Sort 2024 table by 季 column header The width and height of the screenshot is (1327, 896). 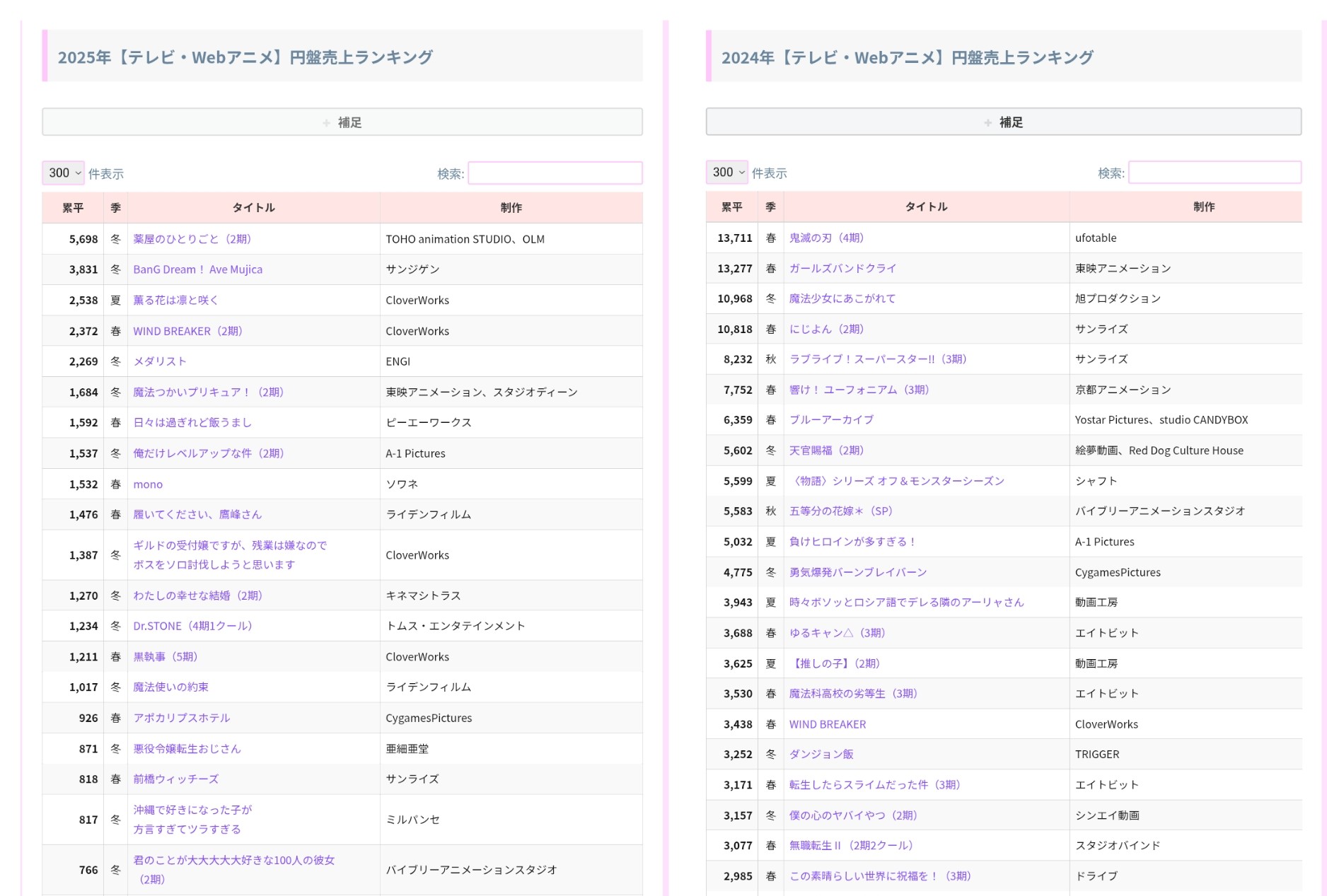coord(770,207)
